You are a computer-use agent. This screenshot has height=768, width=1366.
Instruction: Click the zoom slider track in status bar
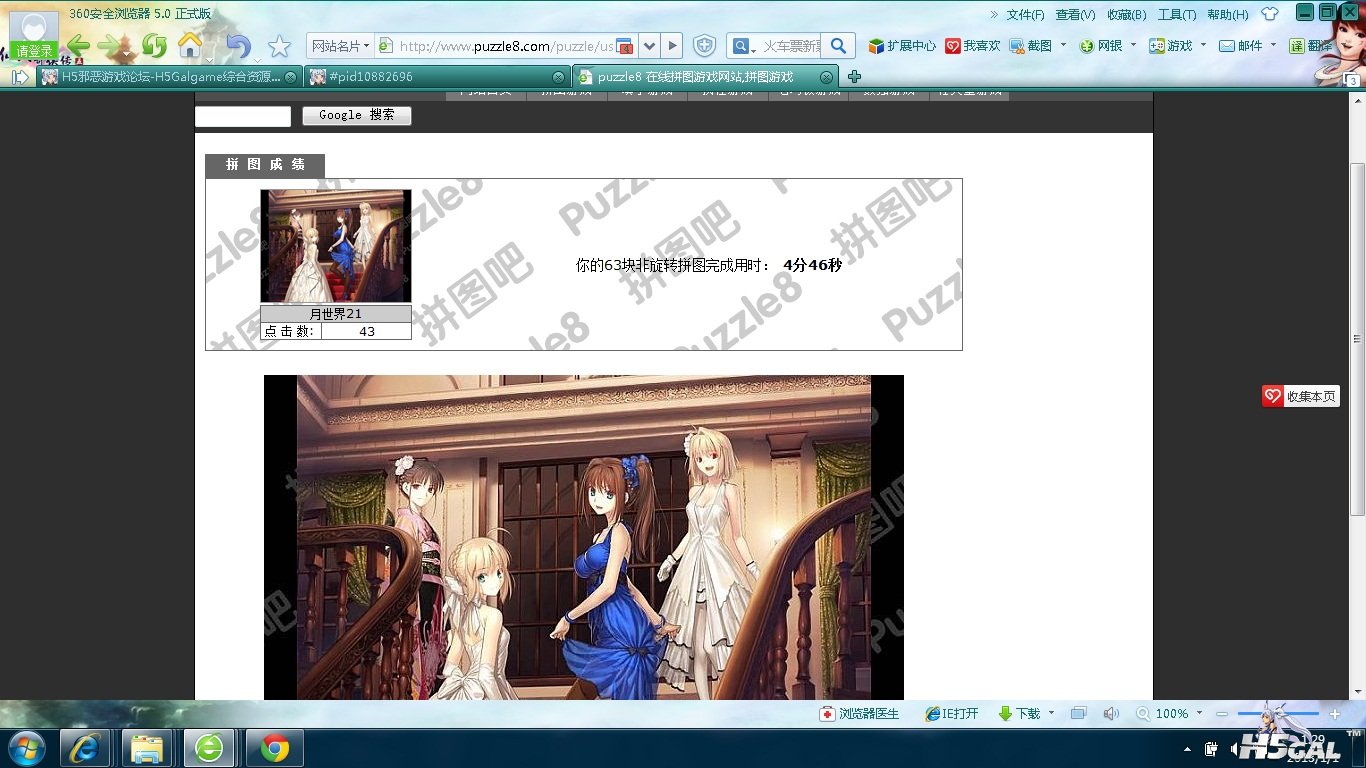1278,714
